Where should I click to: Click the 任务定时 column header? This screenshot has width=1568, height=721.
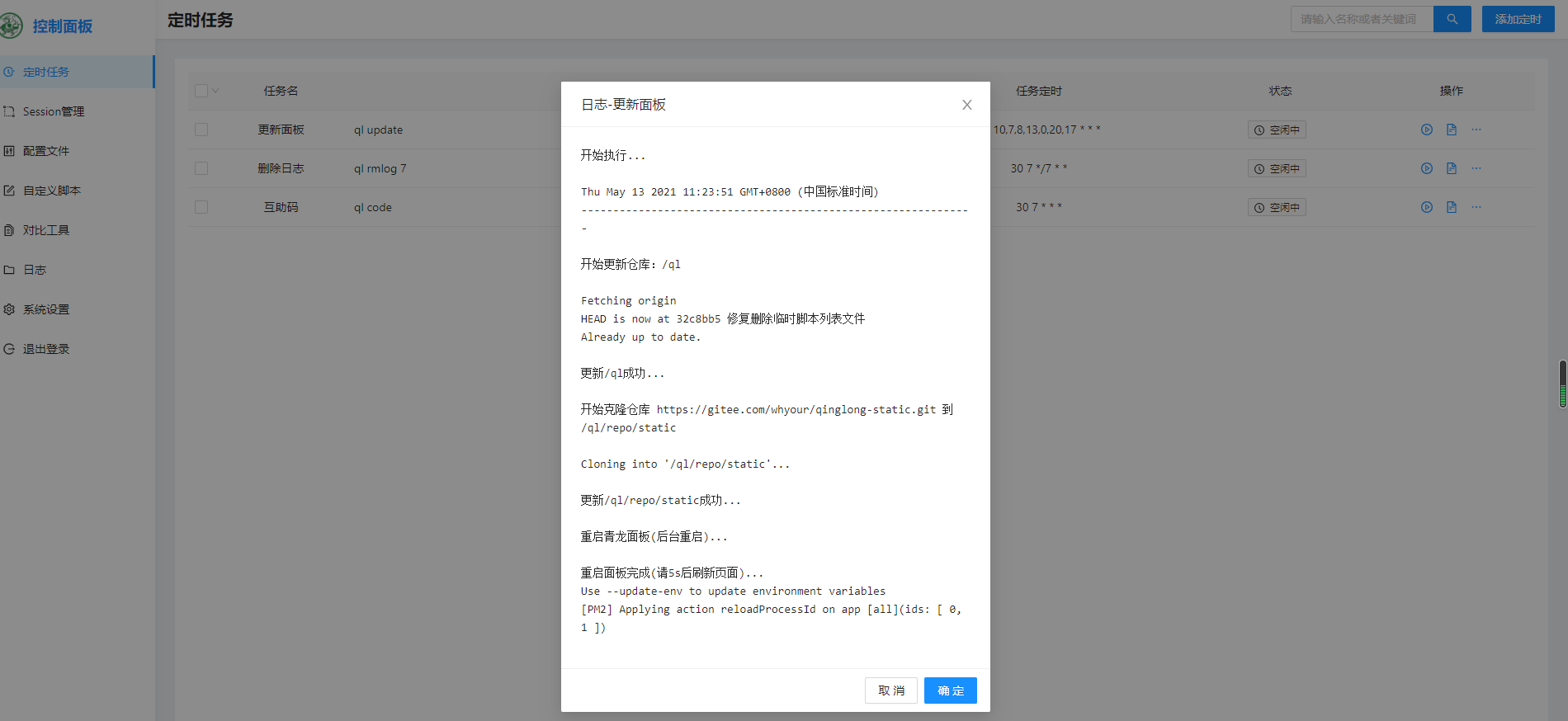[1039, 91]
